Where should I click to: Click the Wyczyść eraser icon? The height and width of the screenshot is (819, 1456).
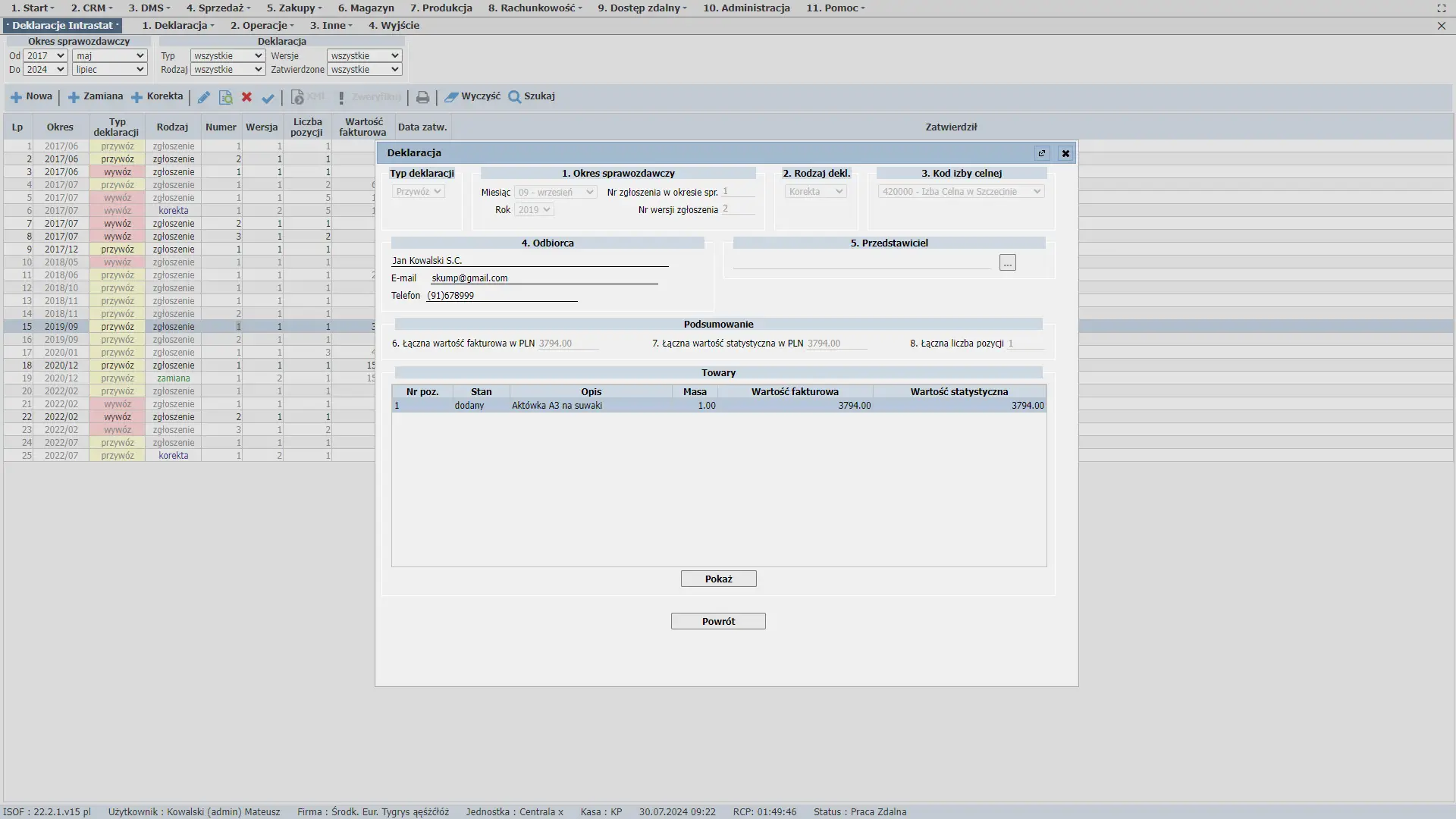click(451, 97)
